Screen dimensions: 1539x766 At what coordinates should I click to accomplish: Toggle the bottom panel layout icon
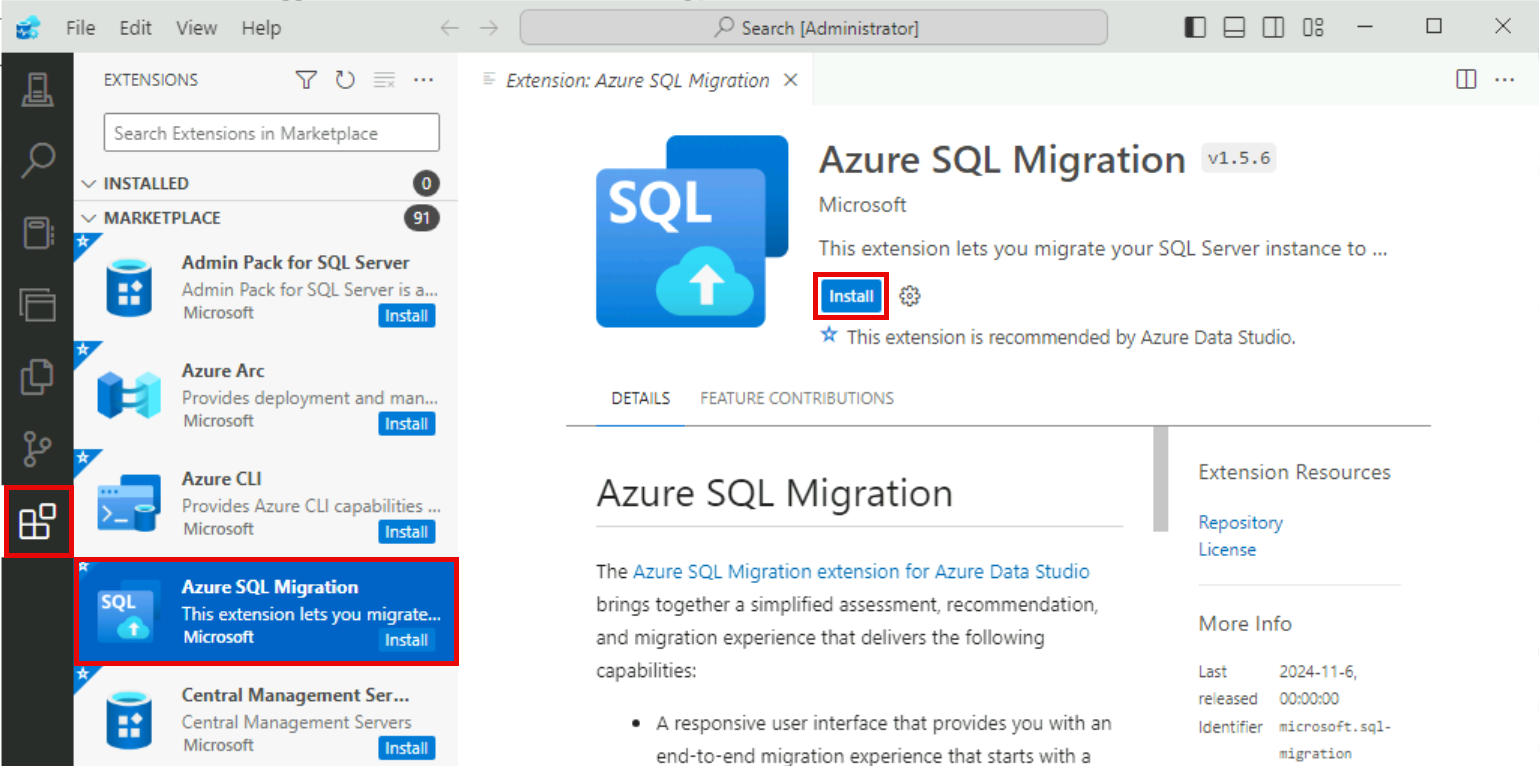click(x=1234, y=28)
